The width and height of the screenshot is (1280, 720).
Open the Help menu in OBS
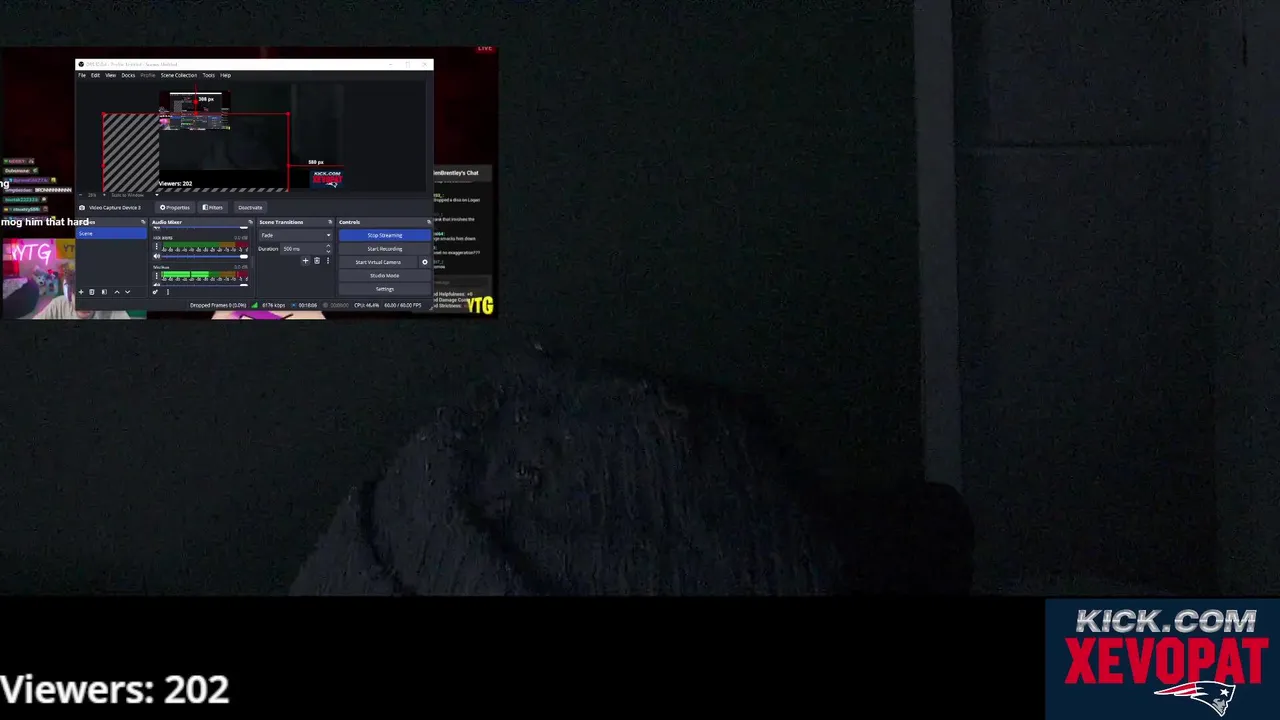[225, 75]
